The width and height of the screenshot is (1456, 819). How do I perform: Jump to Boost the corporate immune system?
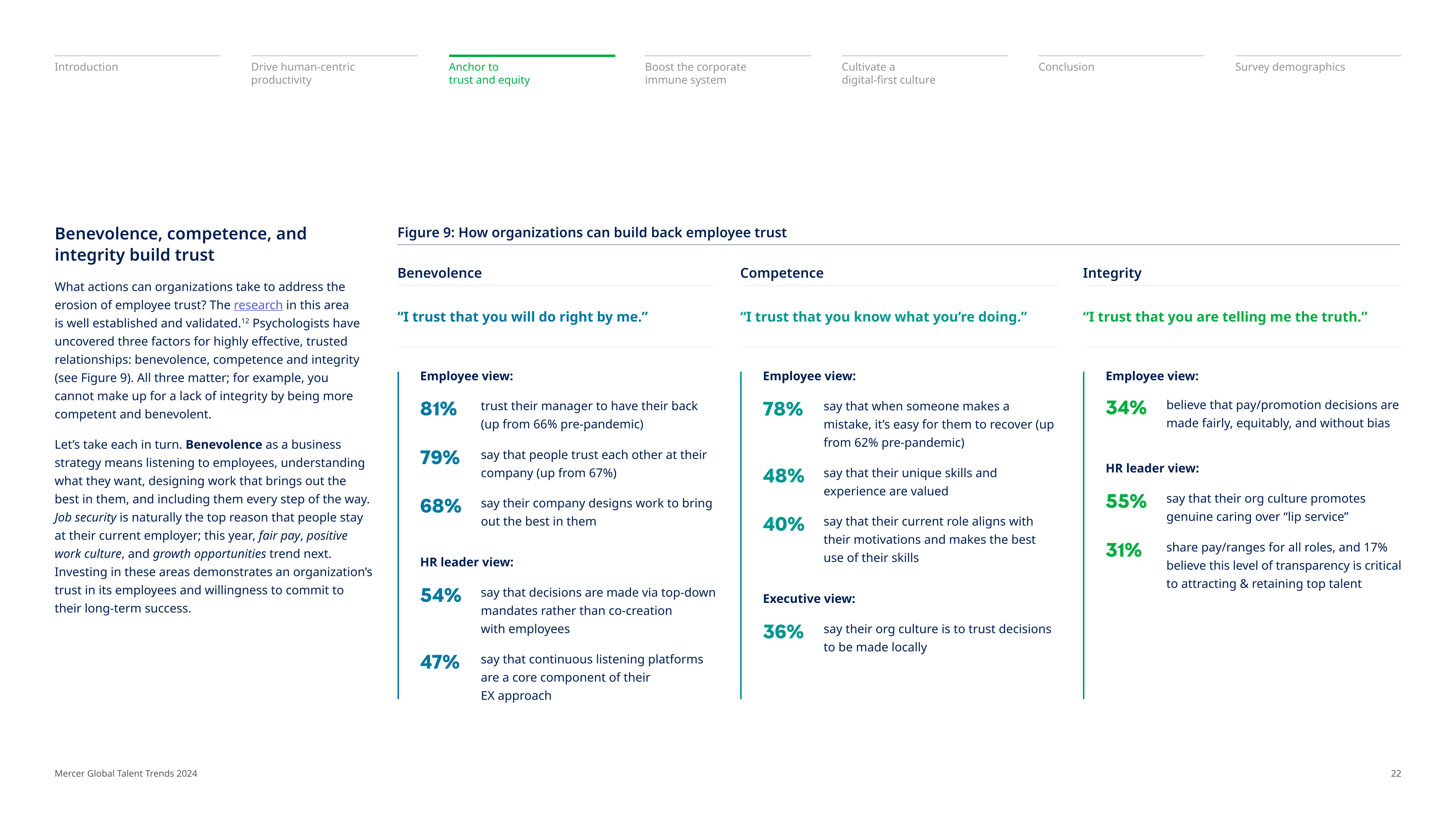click(695, 74)
